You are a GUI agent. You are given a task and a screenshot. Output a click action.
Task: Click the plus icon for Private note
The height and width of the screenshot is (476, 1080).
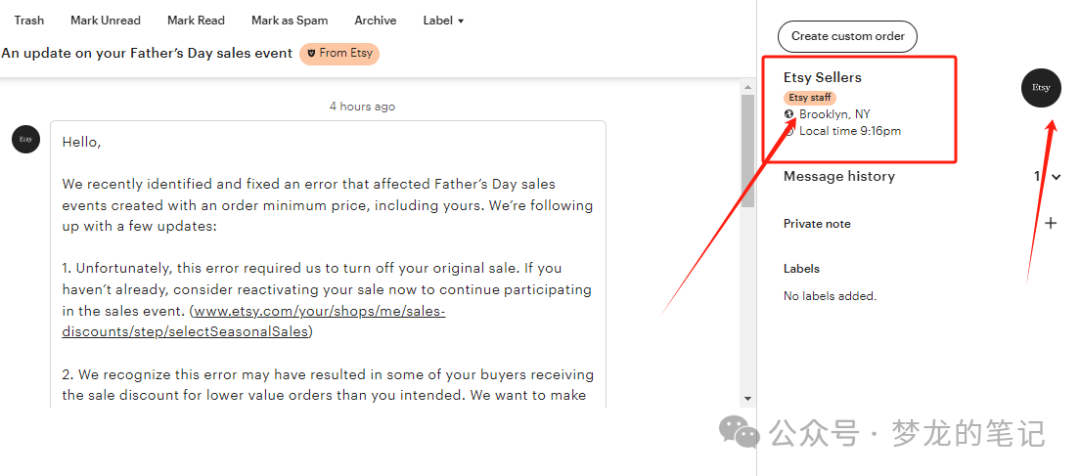(x=1050, y=223)
